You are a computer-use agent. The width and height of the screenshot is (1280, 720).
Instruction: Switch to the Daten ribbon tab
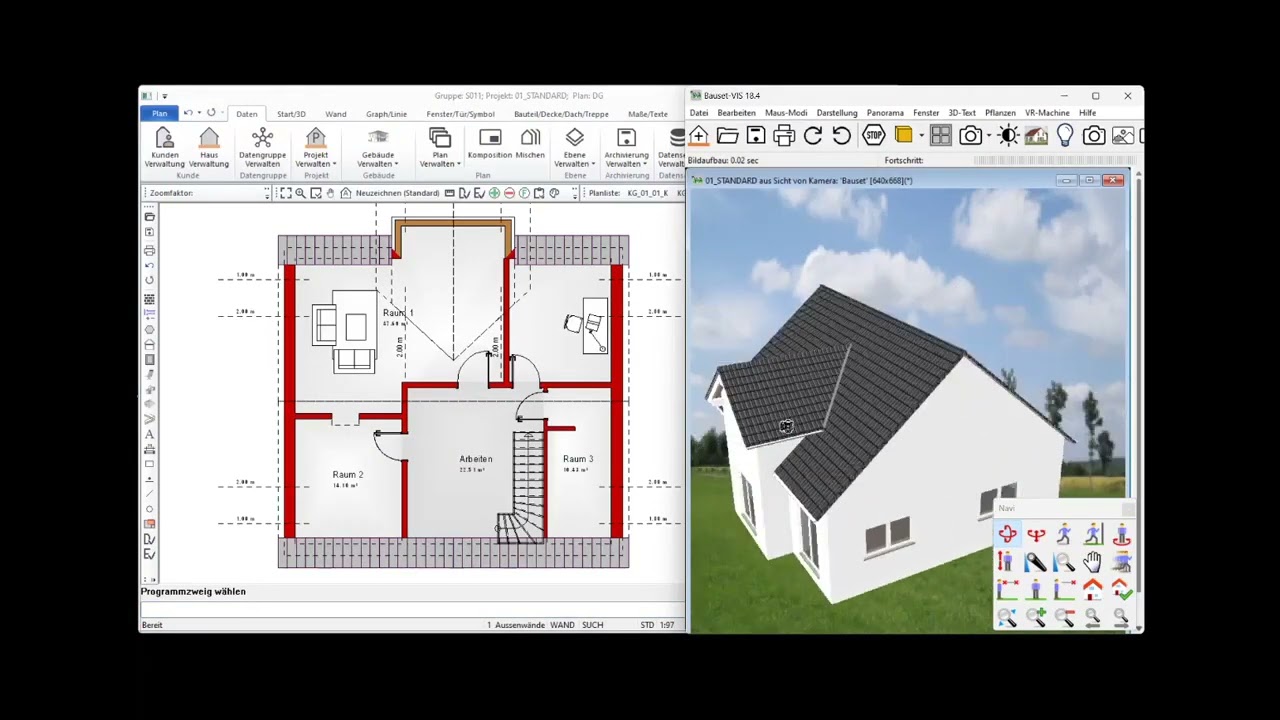pyautogui.click(x=247, y=114)
